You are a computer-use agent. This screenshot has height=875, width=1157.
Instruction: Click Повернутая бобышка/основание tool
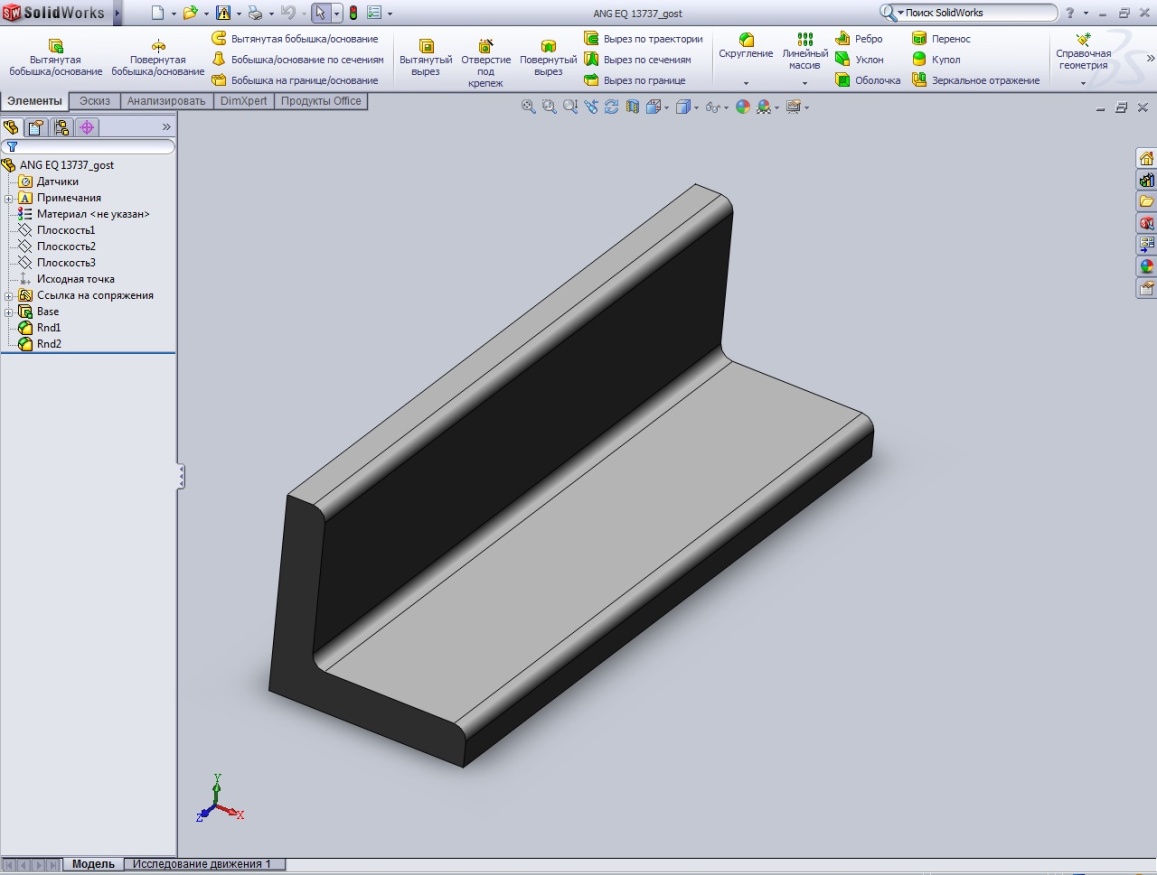click(x=158, y=57)
